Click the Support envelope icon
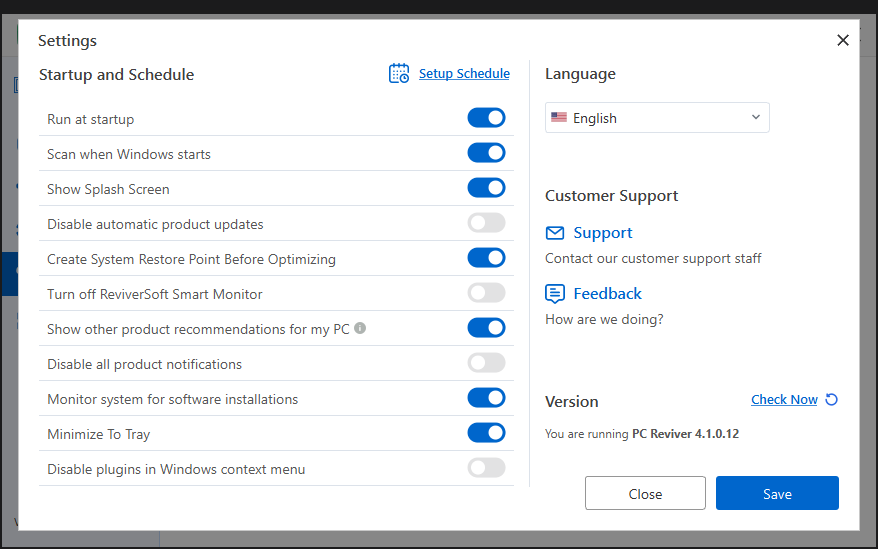This screenshot has width=878, height=549. click(x=554, y=232)
